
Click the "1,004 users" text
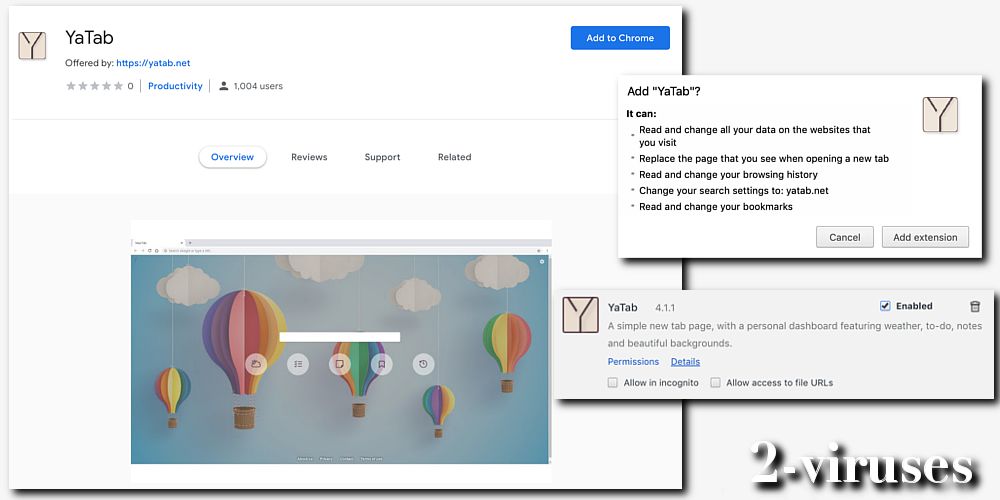click(x=258, y=86)
